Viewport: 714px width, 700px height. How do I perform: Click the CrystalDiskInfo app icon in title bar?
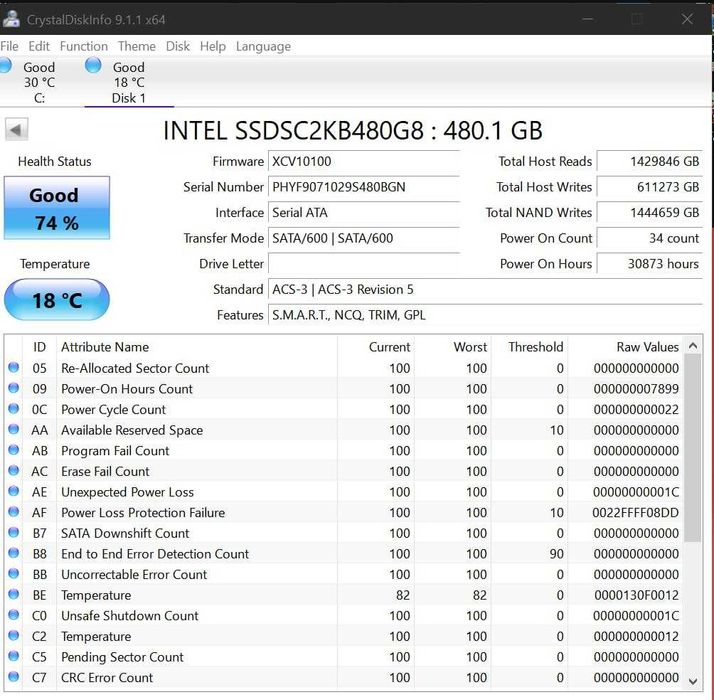[x=11, y=19]
